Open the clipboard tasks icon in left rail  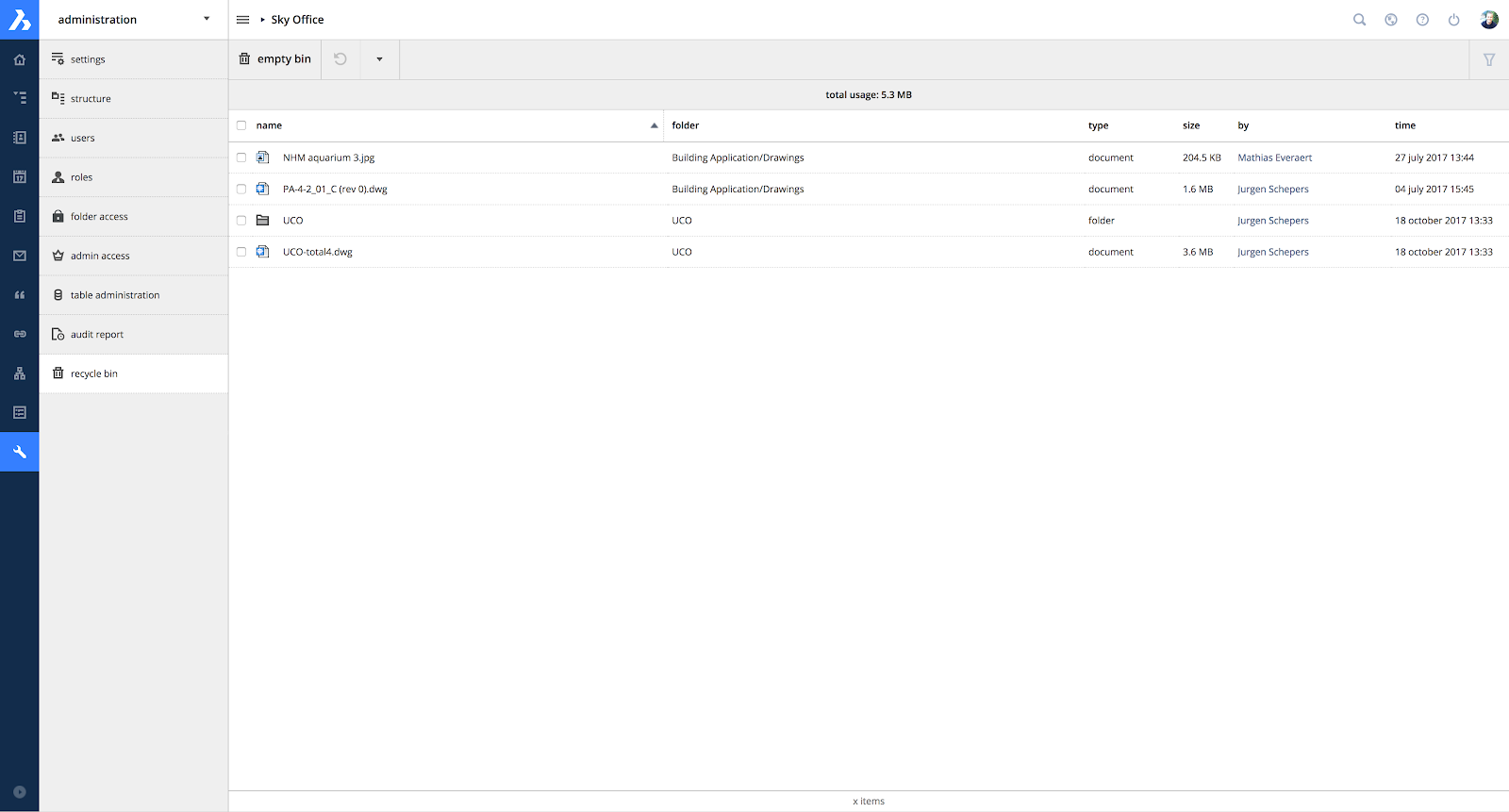(x=19, y=216)
